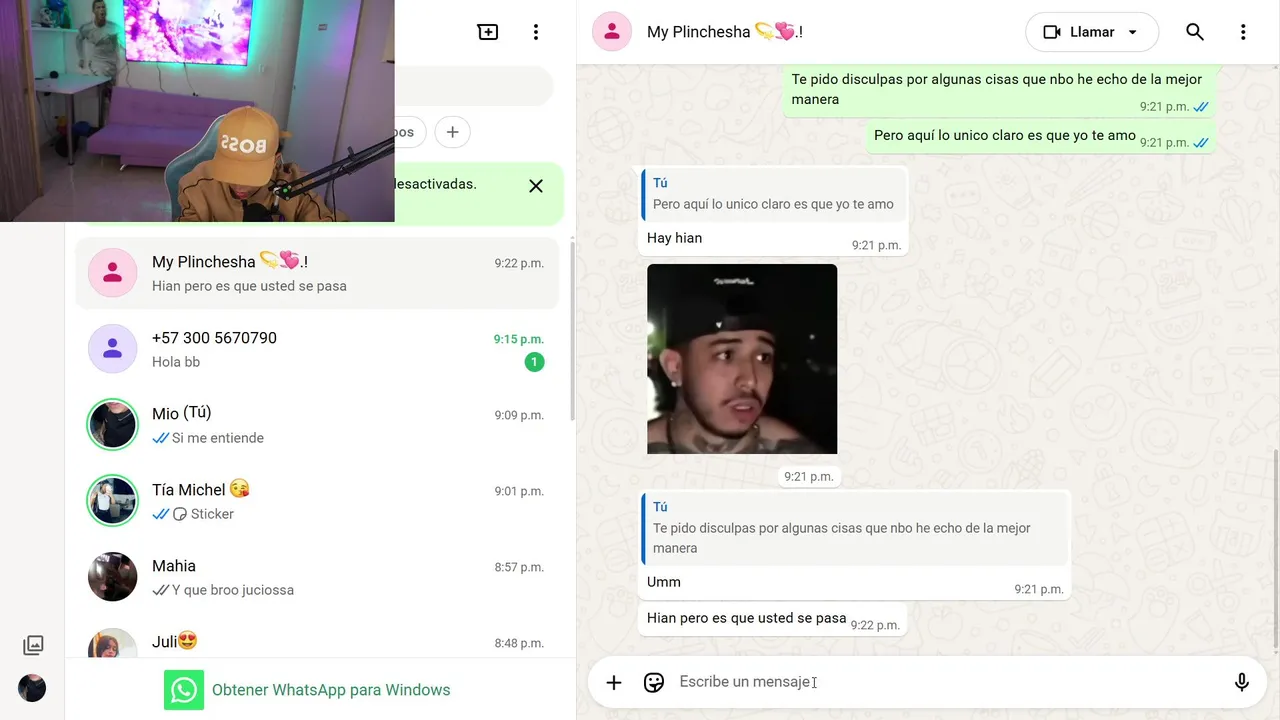The height and width of the screenshot is (720, 1280).
Task: Select the Mahia chat
Action: pyautogui.click(x=317, y=577)
